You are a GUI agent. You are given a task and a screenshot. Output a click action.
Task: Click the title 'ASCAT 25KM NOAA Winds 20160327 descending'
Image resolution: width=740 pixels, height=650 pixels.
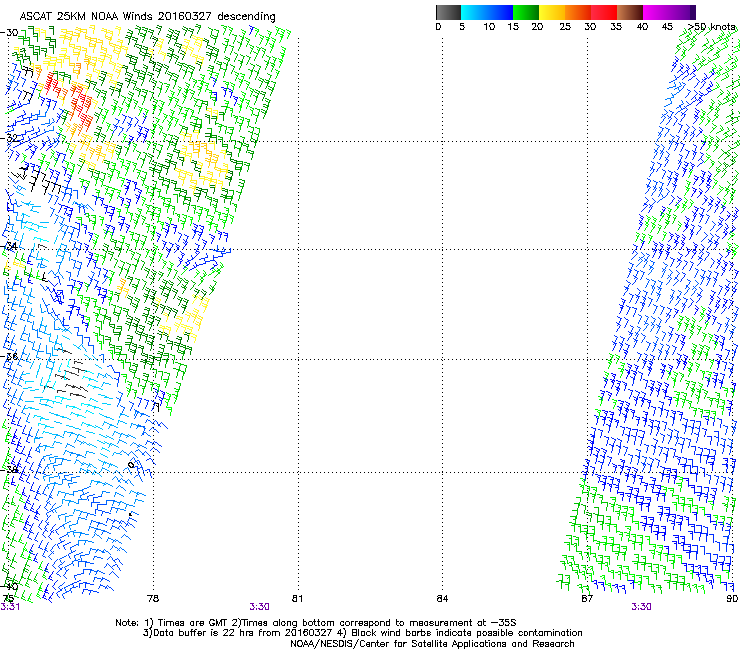pos(147,16)
